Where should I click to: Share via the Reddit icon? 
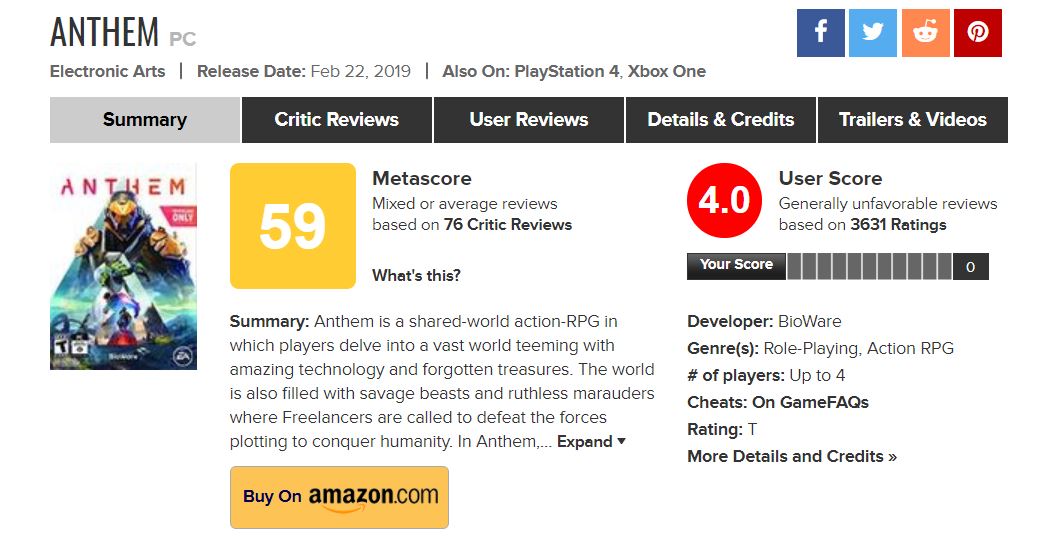tap(925, 33)
